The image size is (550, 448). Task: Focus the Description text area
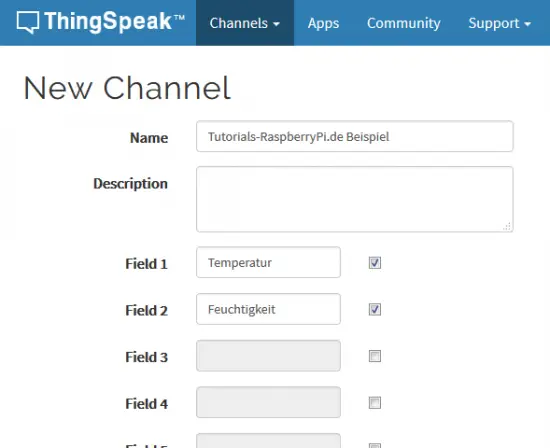pyautogui.click(x=355, y=199)
